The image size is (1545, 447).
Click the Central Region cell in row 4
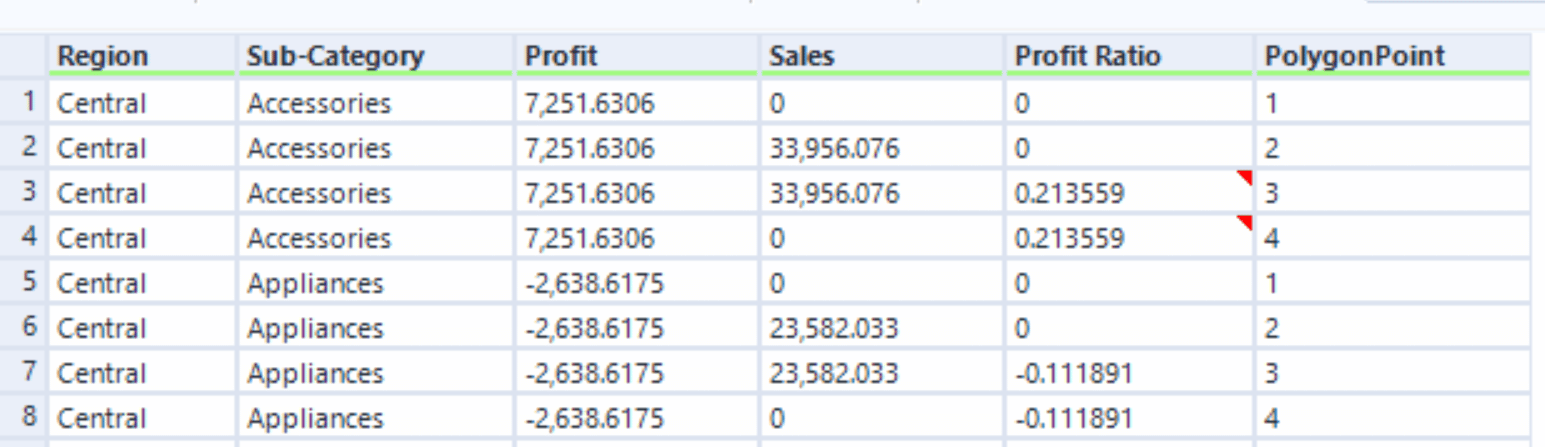coord(142,238)
